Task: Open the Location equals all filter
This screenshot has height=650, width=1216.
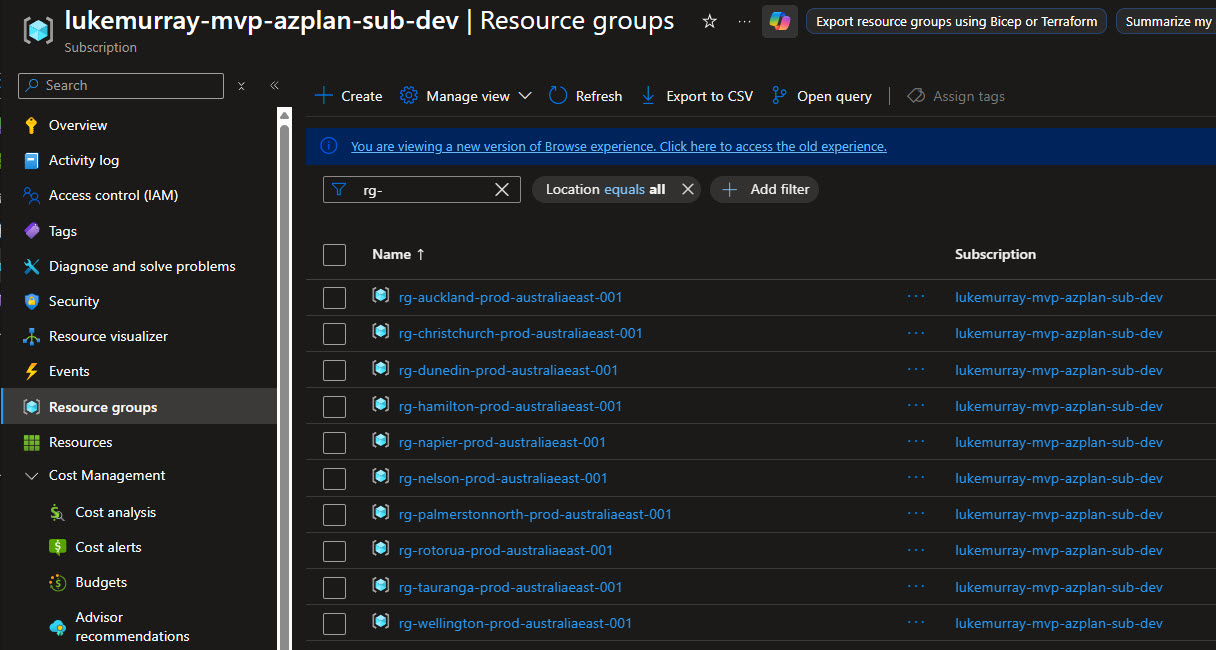Action: 600,189
